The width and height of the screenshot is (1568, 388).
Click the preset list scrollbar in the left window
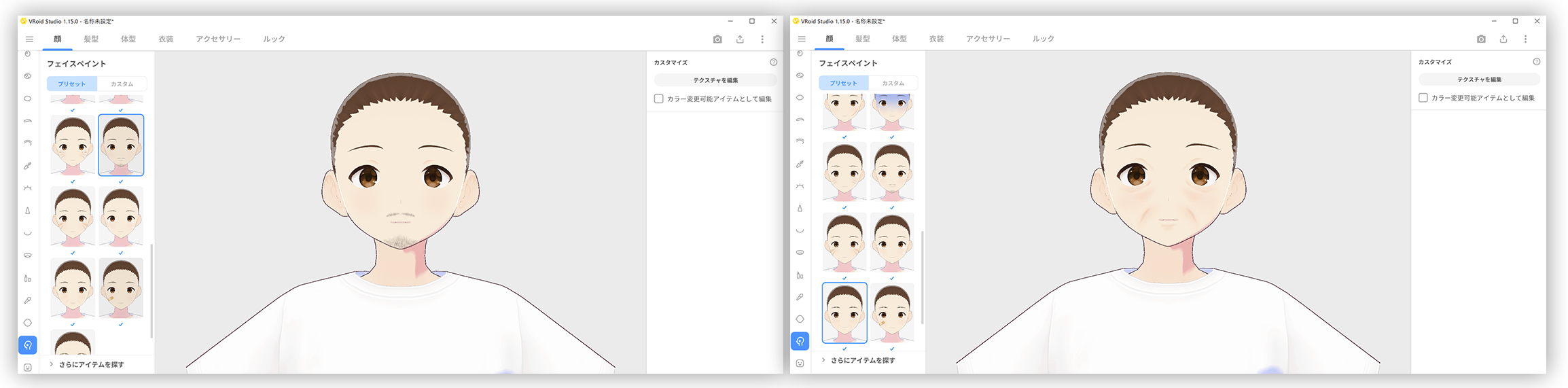pyautogui.click(x=152, y=291)
